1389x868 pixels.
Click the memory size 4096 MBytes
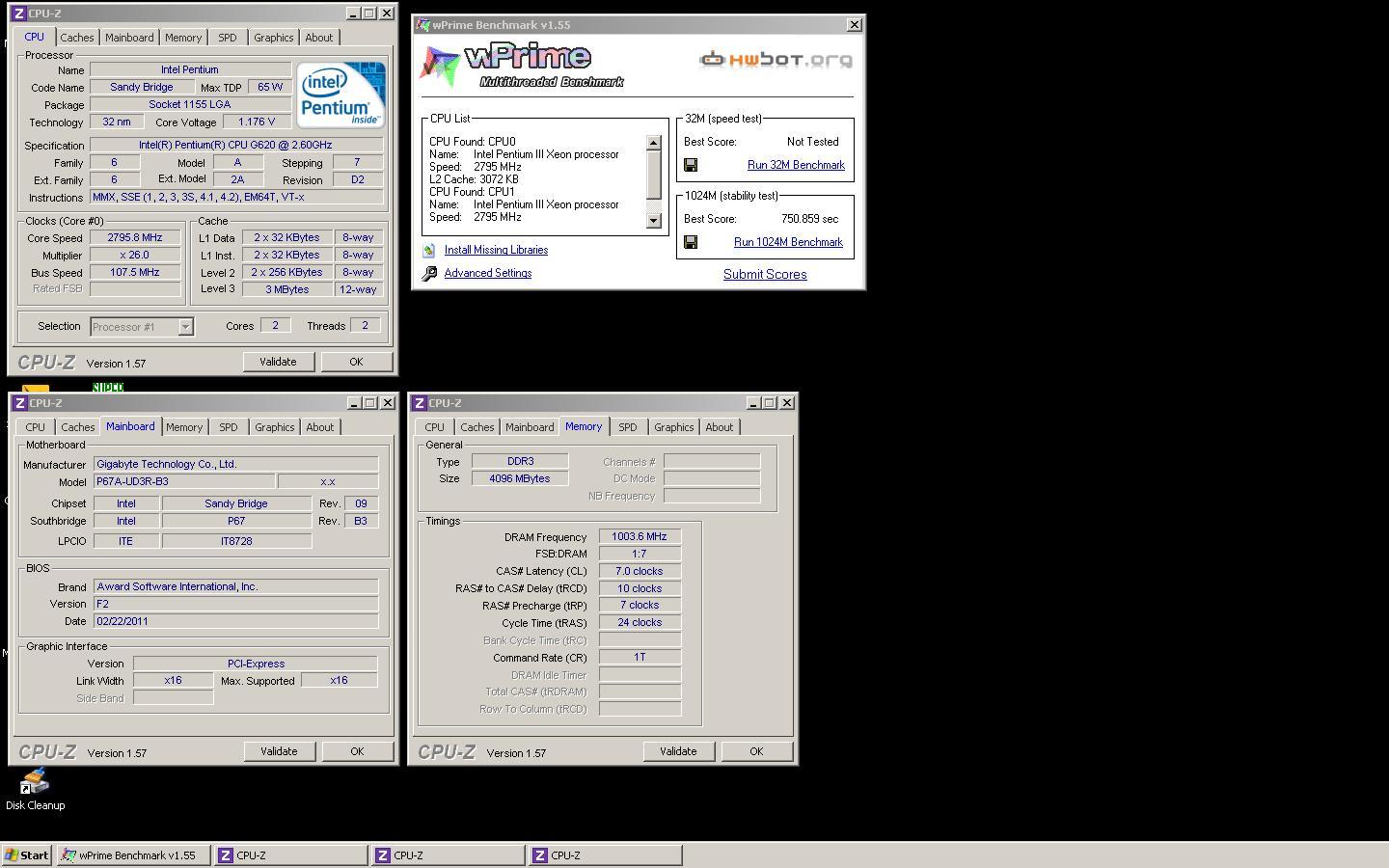coord(520,478)
